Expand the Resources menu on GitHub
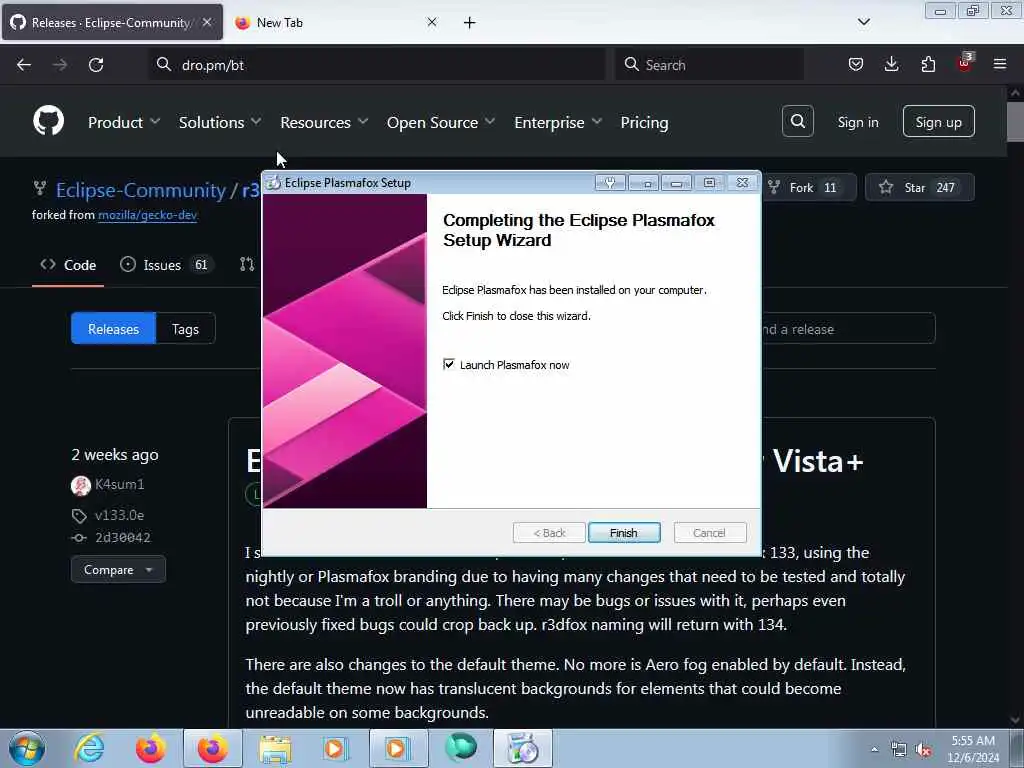 (325, 122)
